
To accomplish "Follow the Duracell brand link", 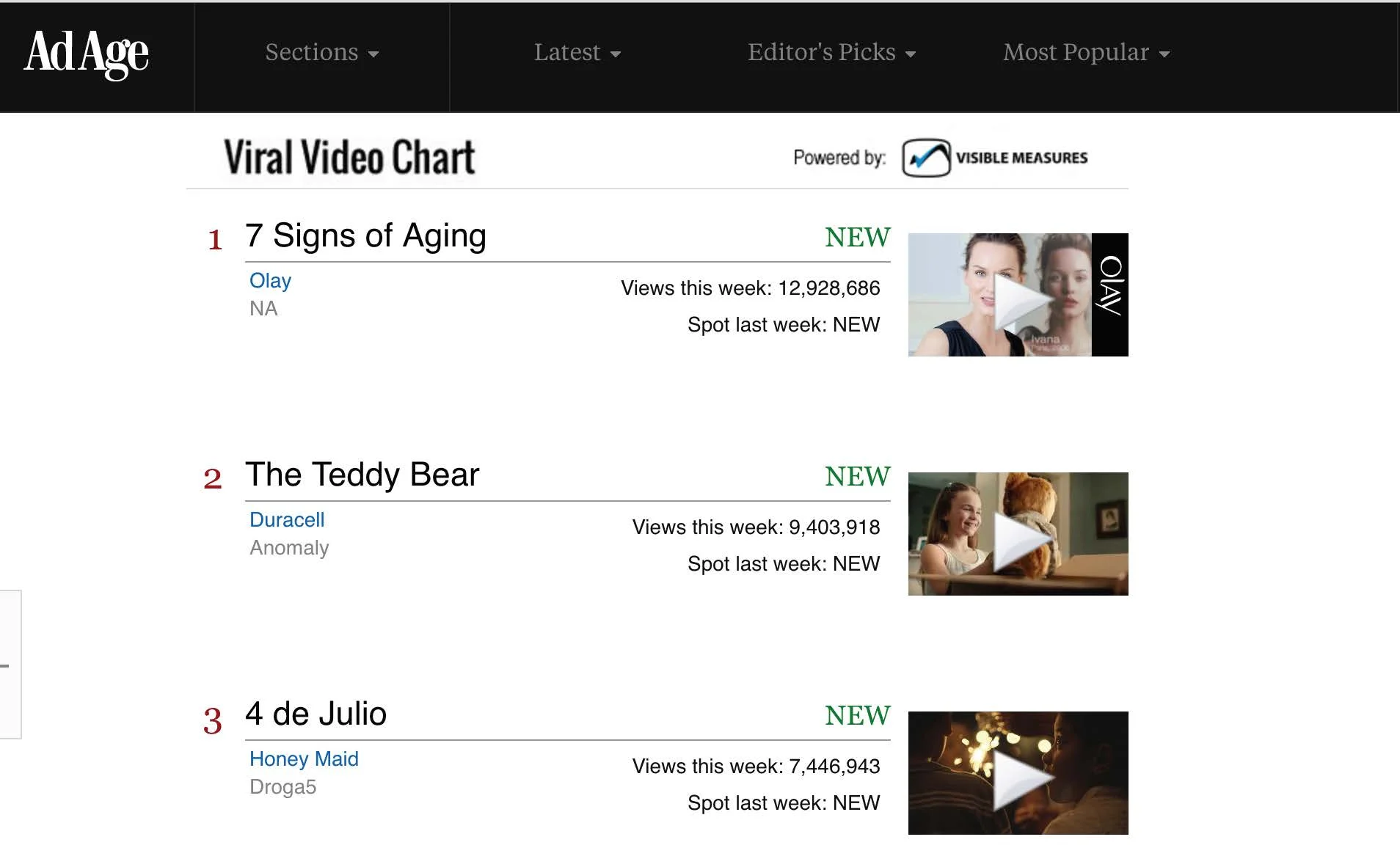I will pos(287,520).
